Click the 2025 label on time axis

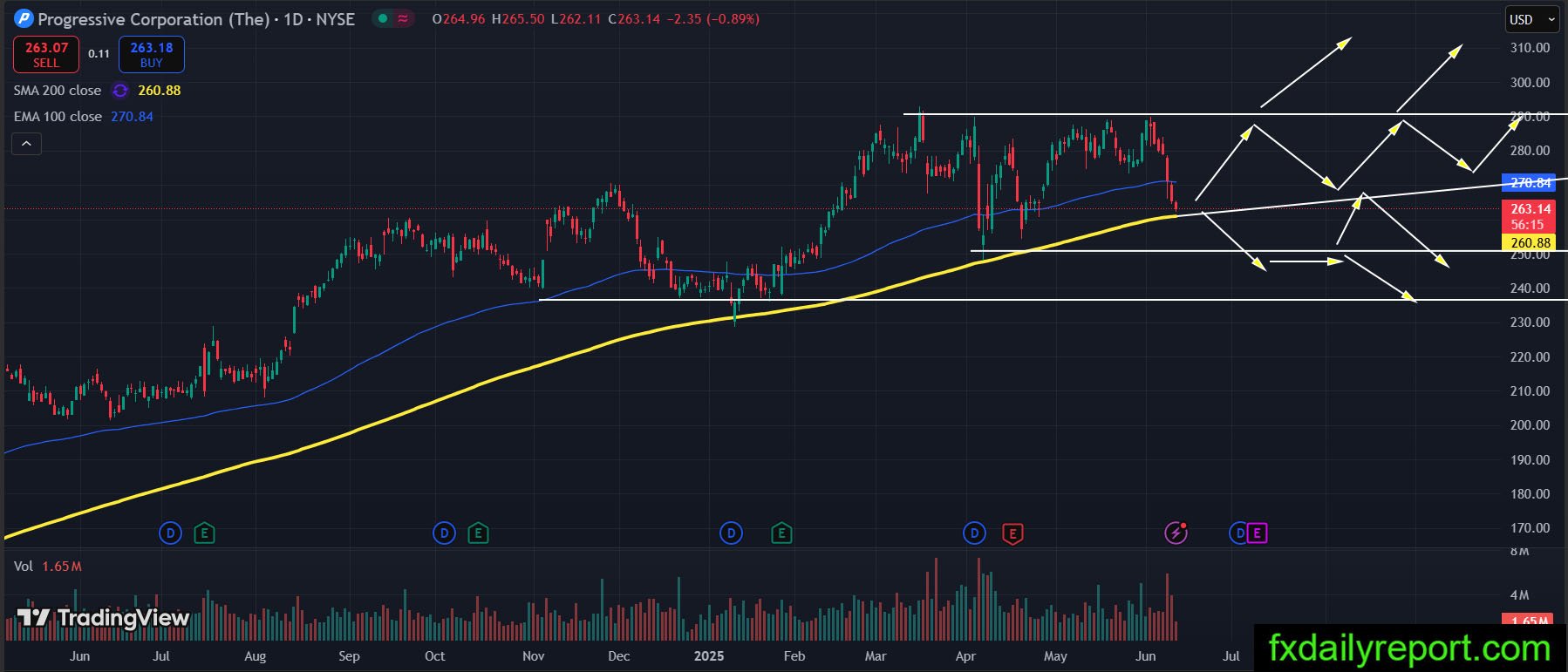708,656
